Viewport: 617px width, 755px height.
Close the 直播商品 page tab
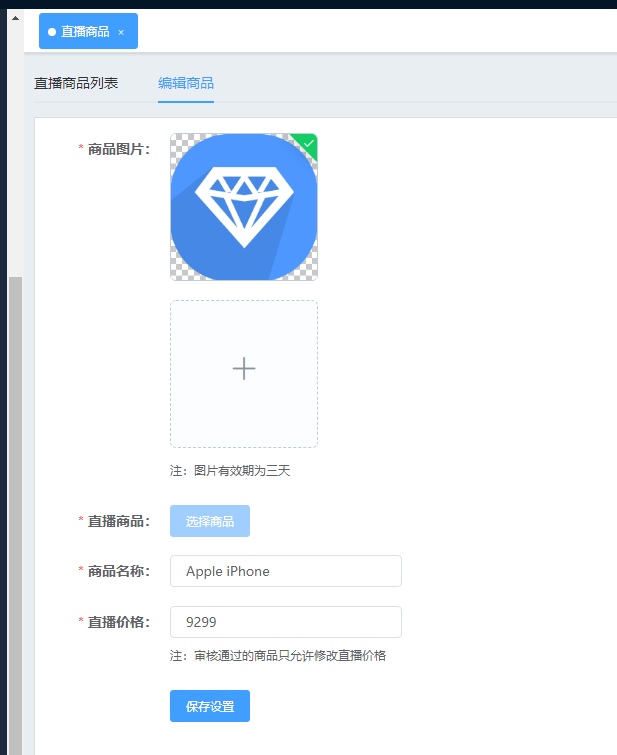[x=121, y=32]
